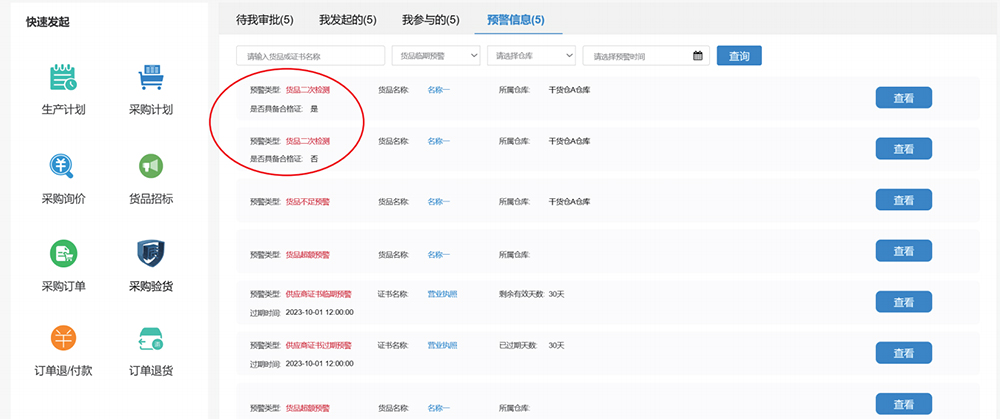Image resolution: width=1000 pixels, height=419 pixels.
Task: Expand the 请选择仓库 warehouse dropdown
Action: coord(531,55)
